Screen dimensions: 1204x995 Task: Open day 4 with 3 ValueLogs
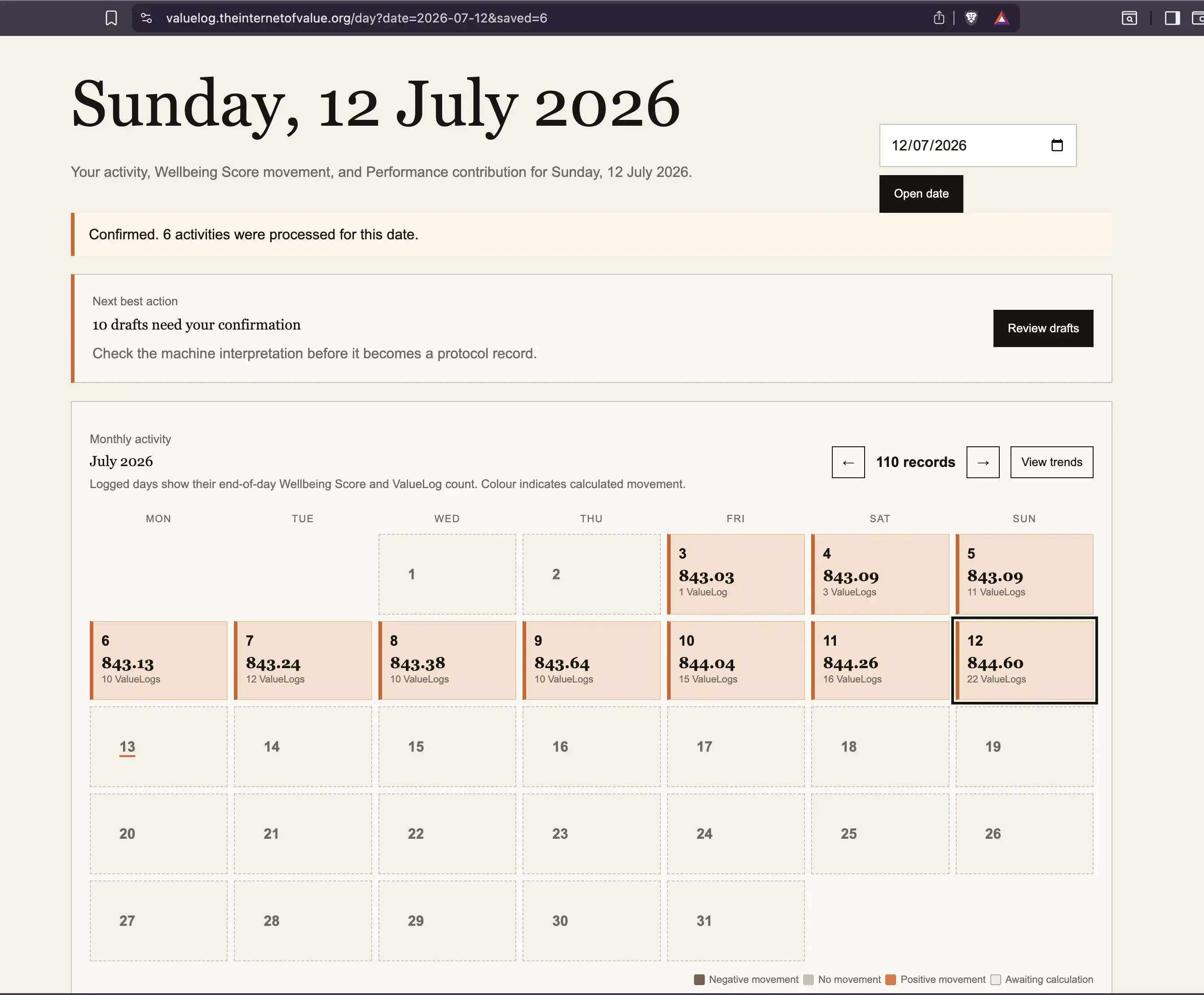click(879, 574)
